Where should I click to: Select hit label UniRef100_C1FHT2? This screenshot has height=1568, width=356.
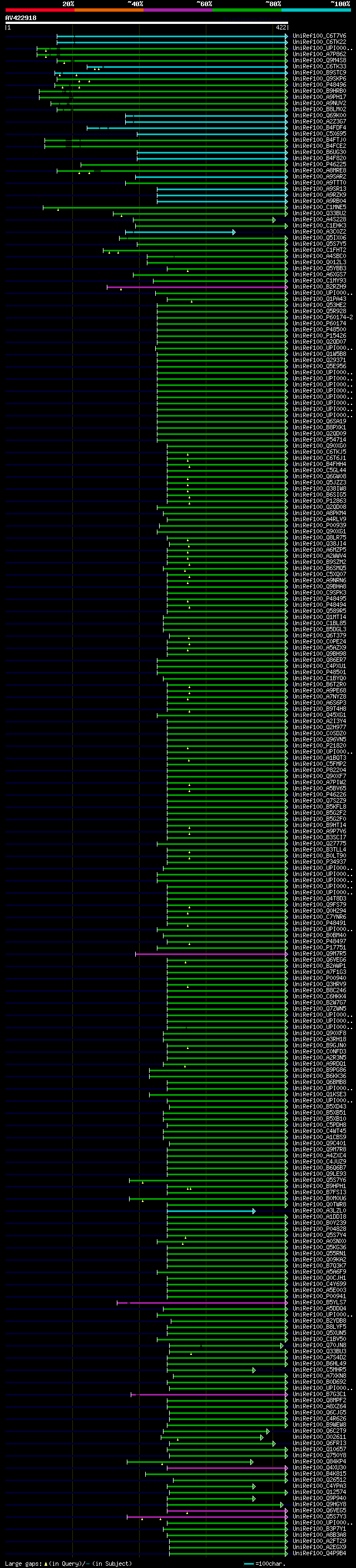319,250
